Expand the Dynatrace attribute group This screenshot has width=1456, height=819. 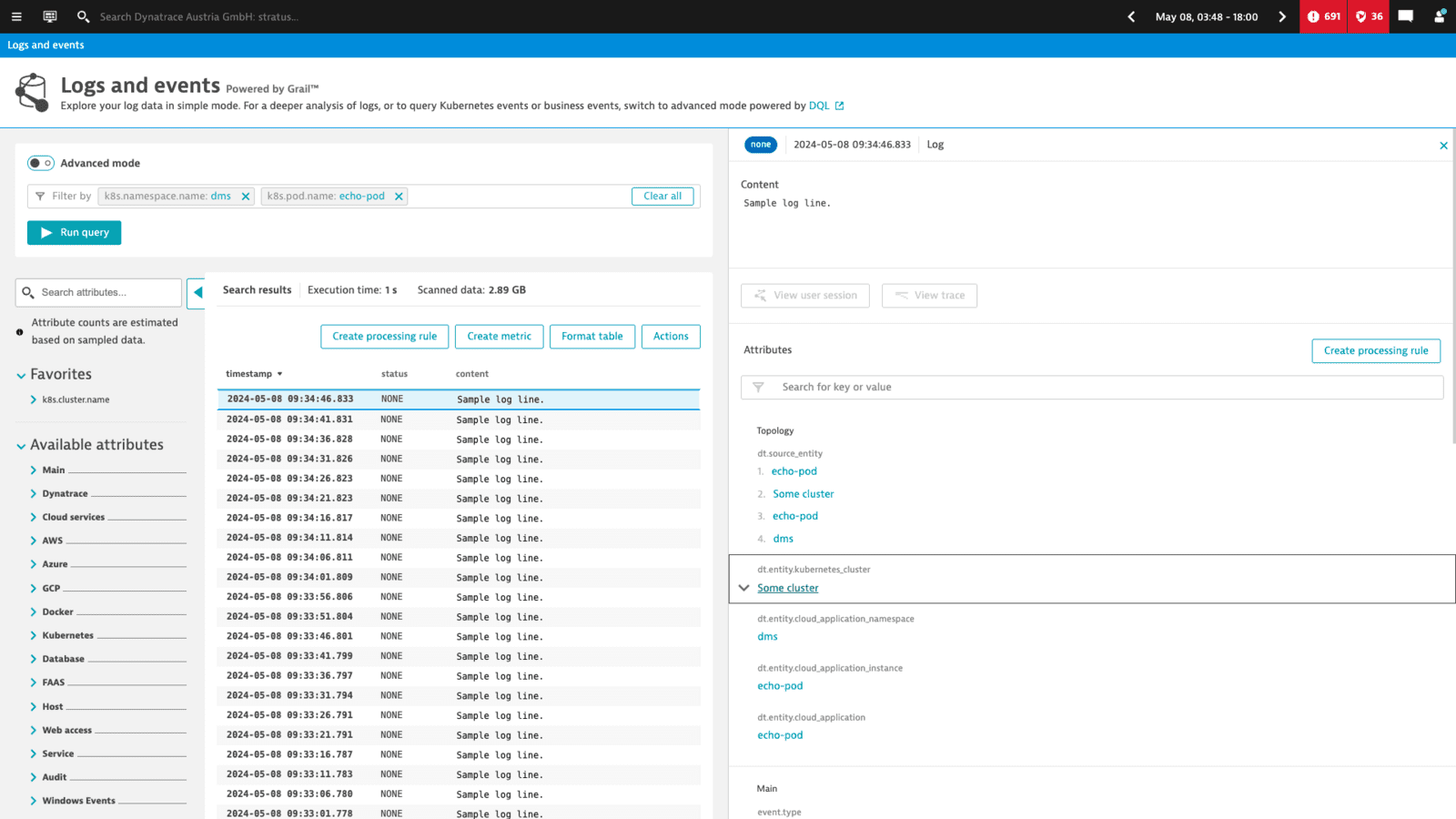click(x=34, y=494)
